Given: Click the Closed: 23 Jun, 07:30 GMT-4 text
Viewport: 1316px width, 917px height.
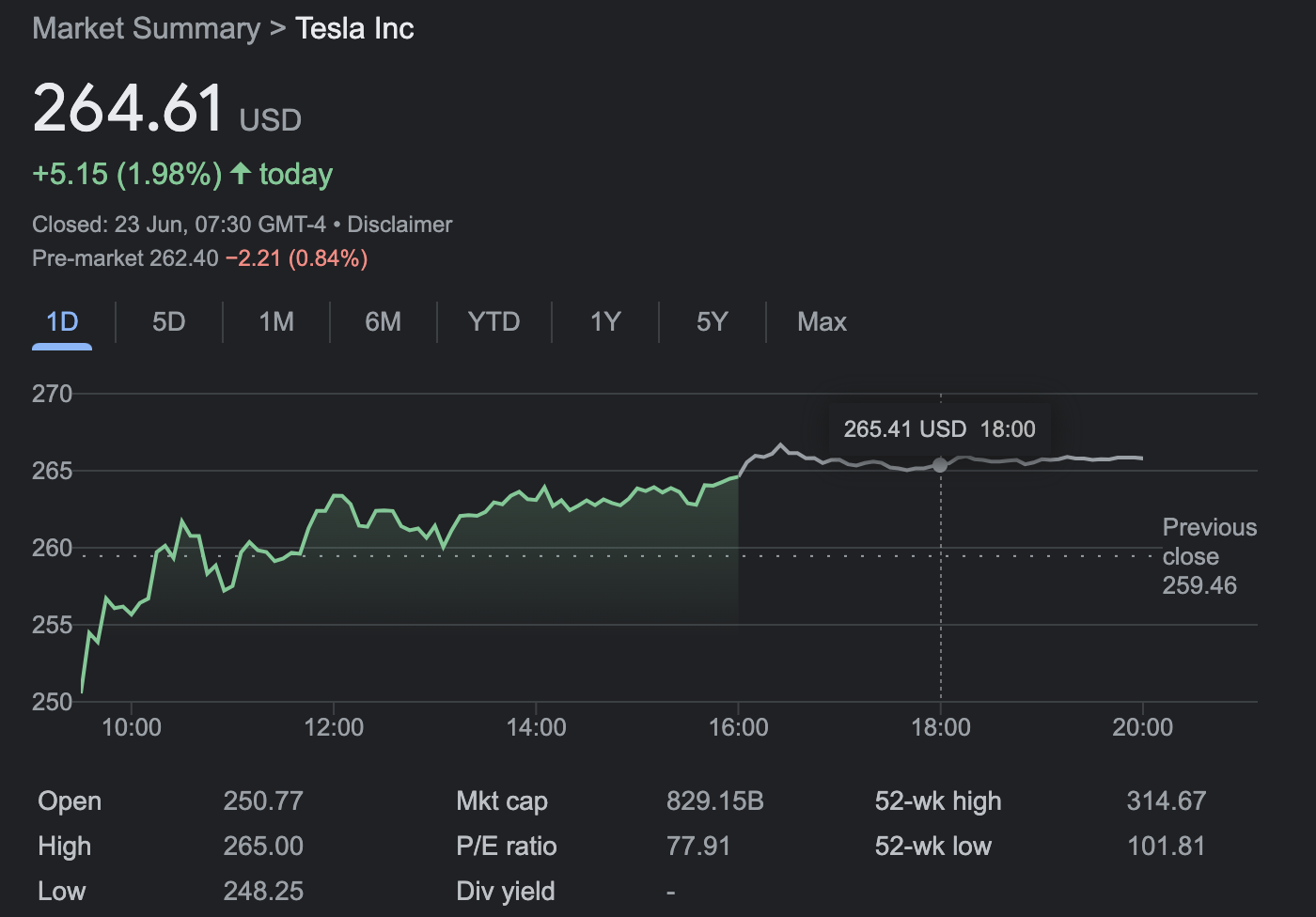Looking at the screenshot, I should [179, 225].
